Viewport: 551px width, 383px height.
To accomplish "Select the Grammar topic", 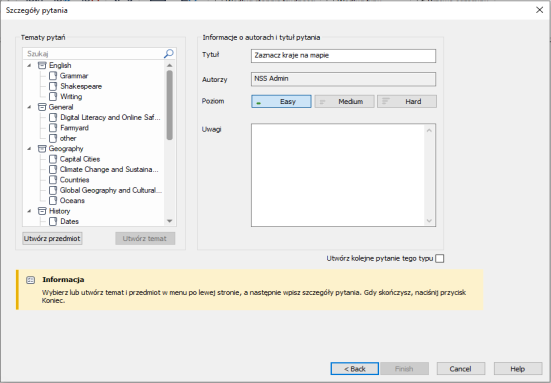I will [x=74, y=76].
